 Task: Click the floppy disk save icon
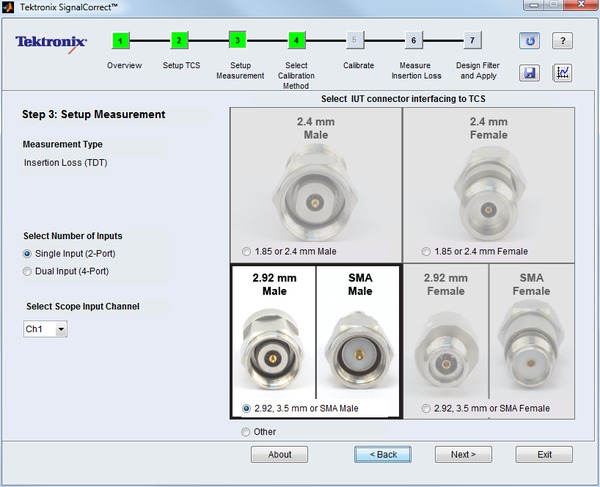coord(529,73)
